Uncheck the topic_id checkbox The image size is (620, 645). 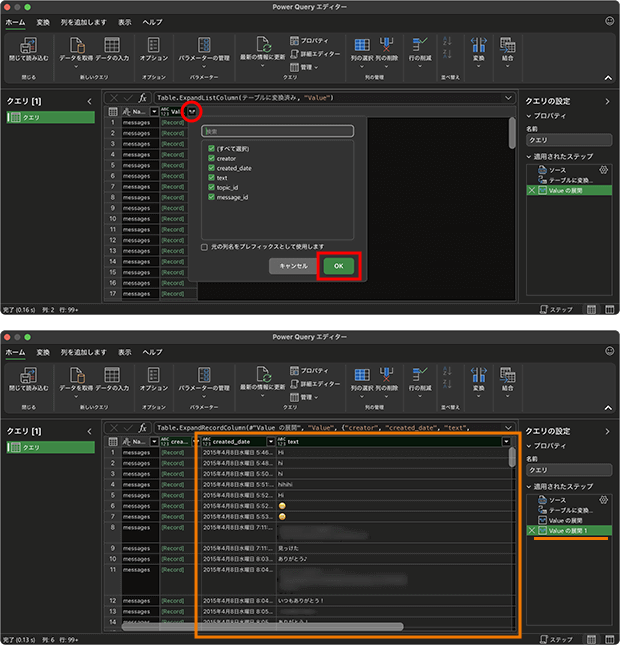[x=211, y=187]
